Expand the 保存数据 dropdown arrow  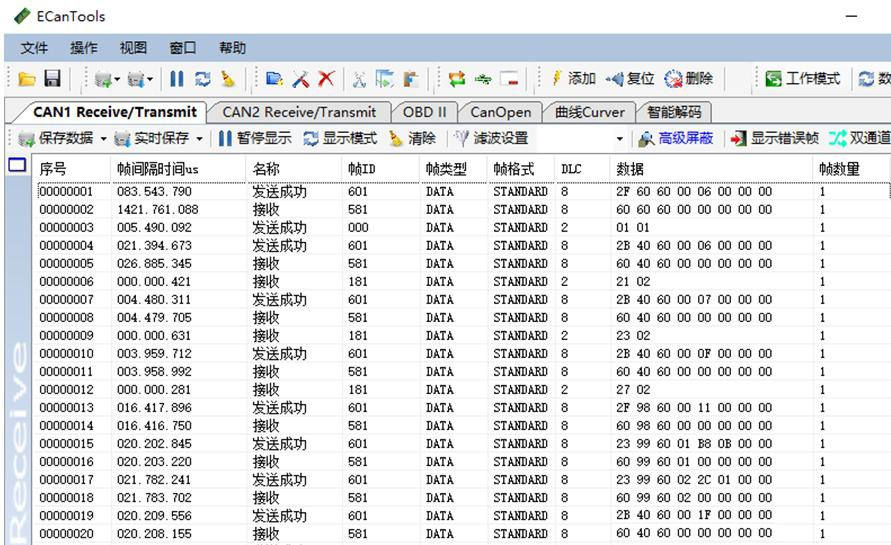click(103, 139)
